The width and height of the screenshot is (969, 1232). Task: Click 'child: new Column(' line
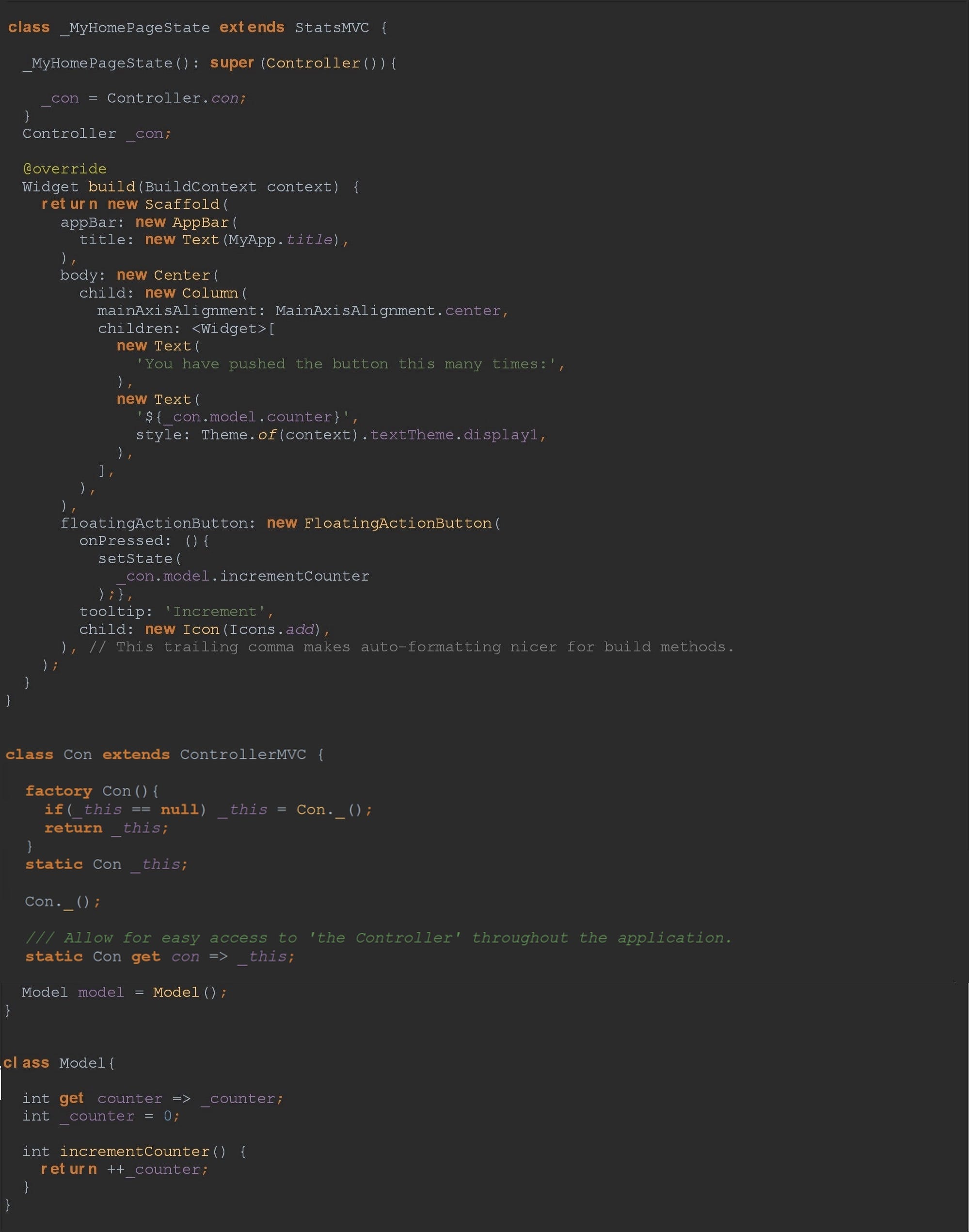[163, 293]
